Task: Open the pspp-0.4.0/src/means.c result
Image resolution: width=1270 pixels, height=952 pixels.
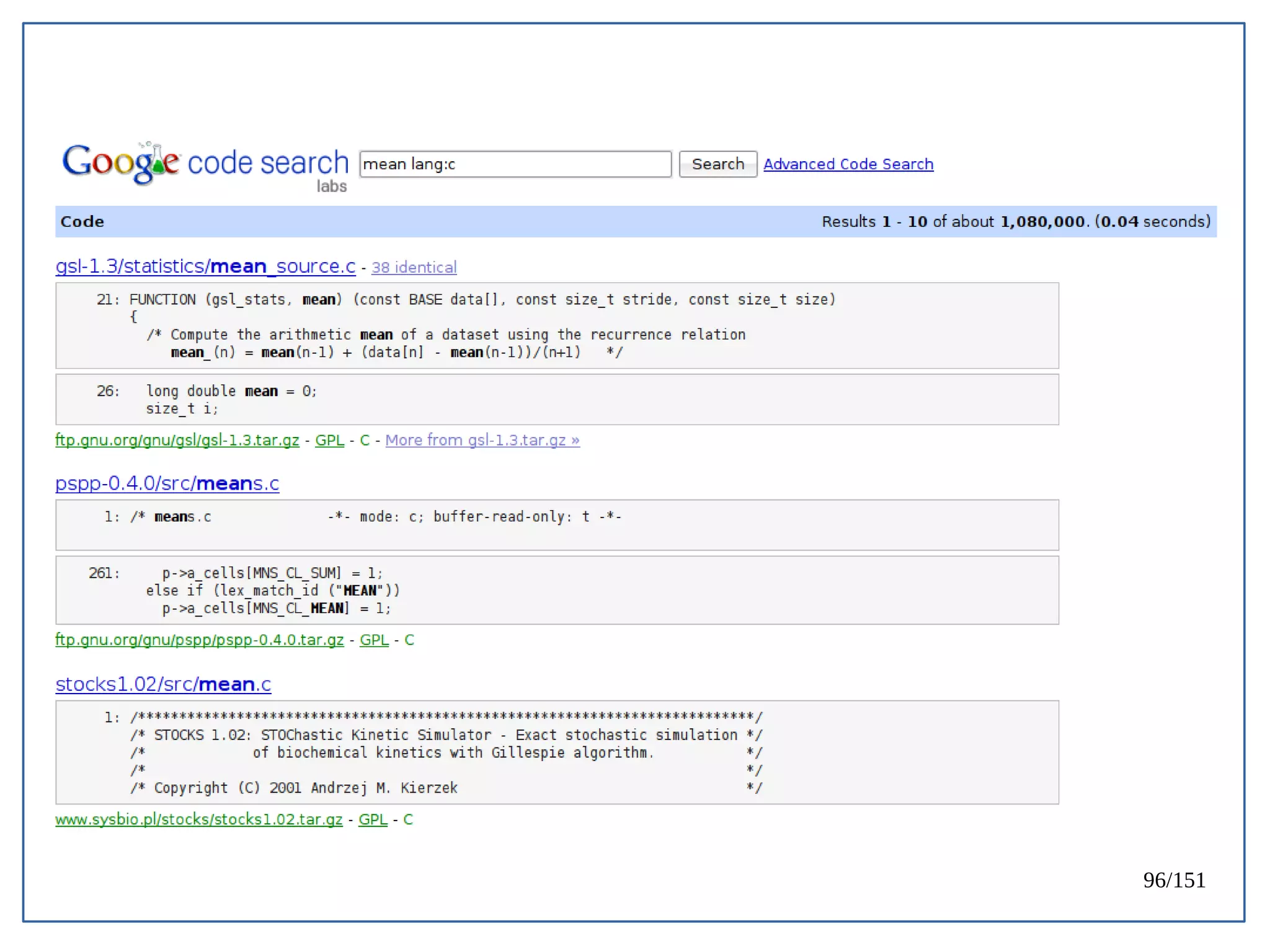Action: 167,483
